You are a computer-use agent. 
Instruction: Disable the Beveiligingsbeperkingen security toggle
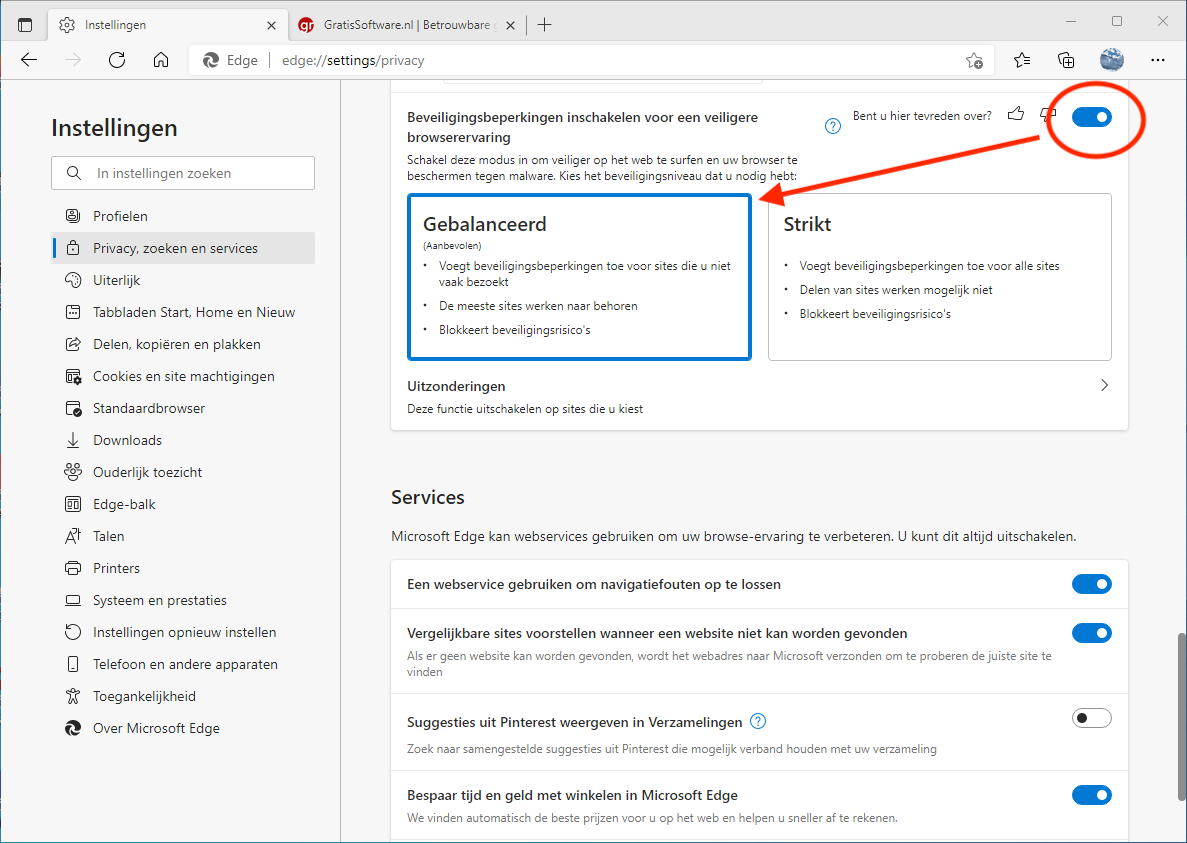coord(1091,118)
